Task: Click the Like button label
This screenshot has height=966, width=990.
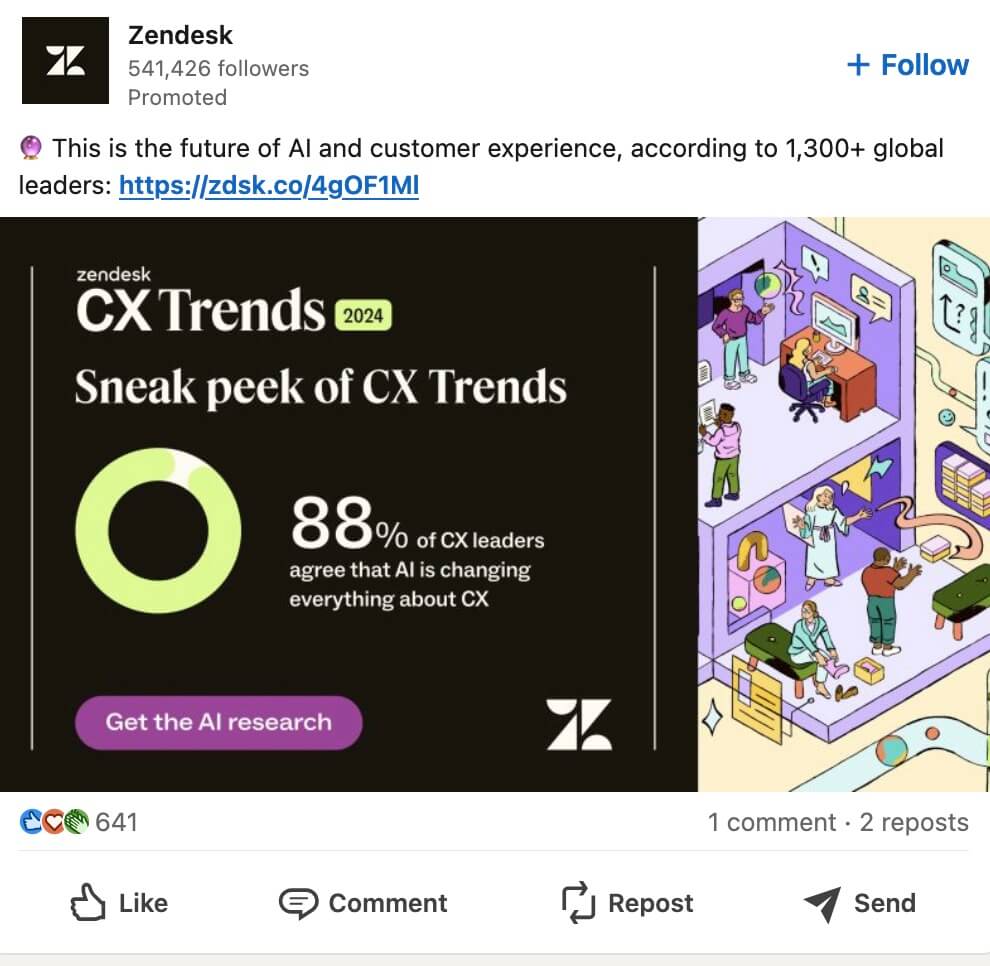Action: click(x=143, y=904)
